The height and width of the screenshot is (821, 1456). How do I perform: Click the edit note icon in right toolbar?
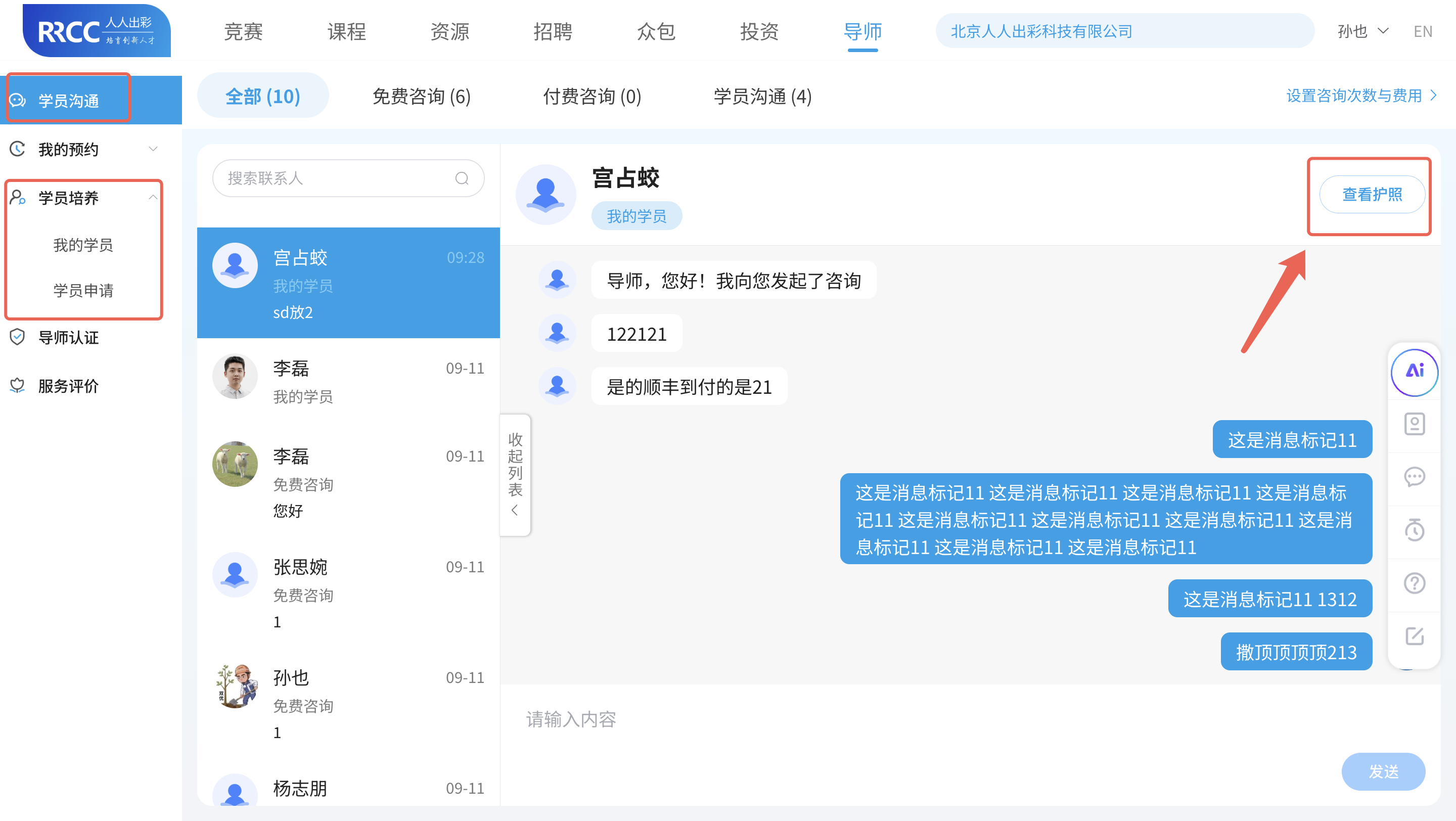(1414, 635)
